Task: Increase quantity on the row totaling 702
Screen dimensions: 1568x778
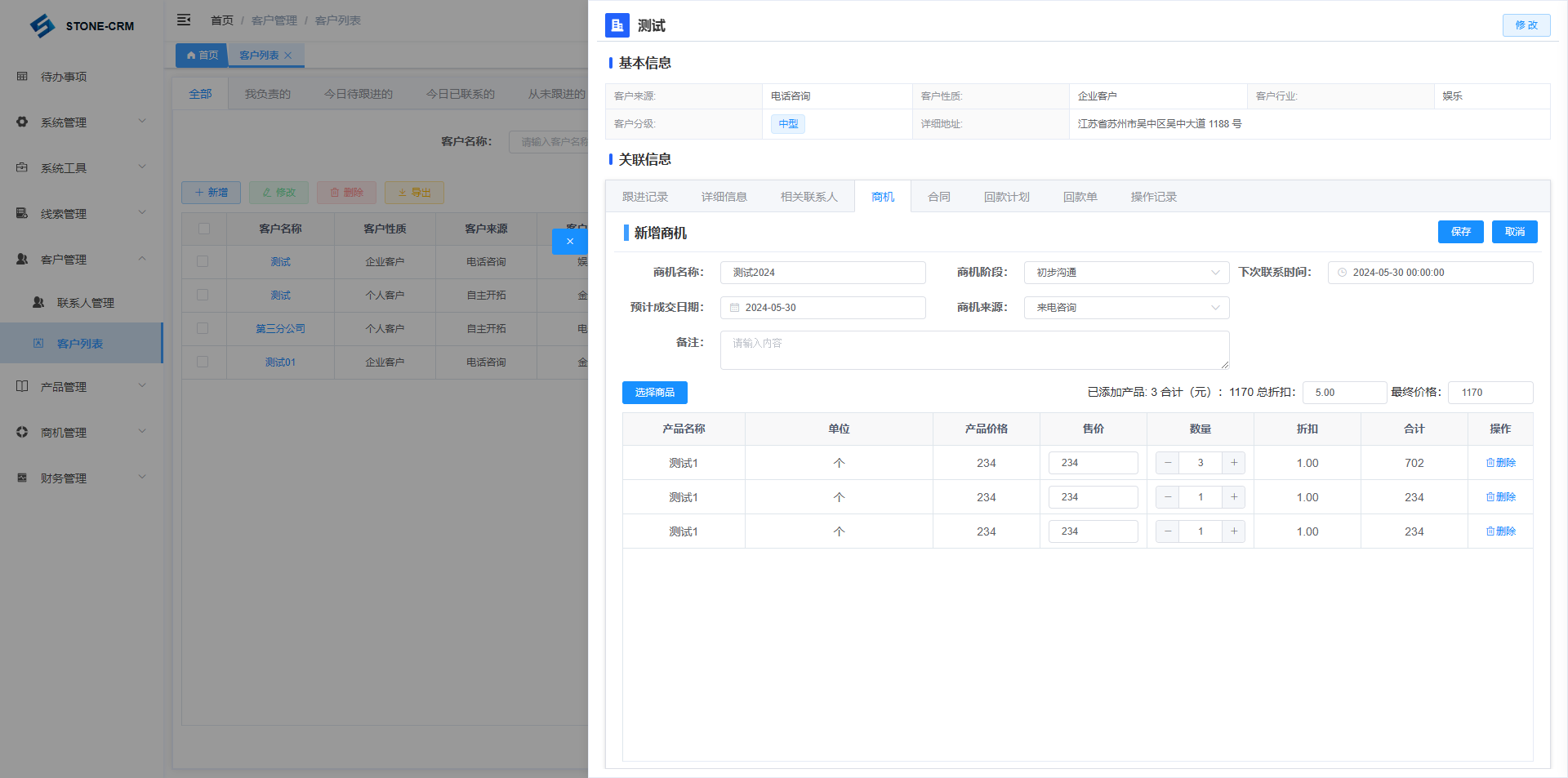Action: pyautogui.click(x=1234, y=463)
